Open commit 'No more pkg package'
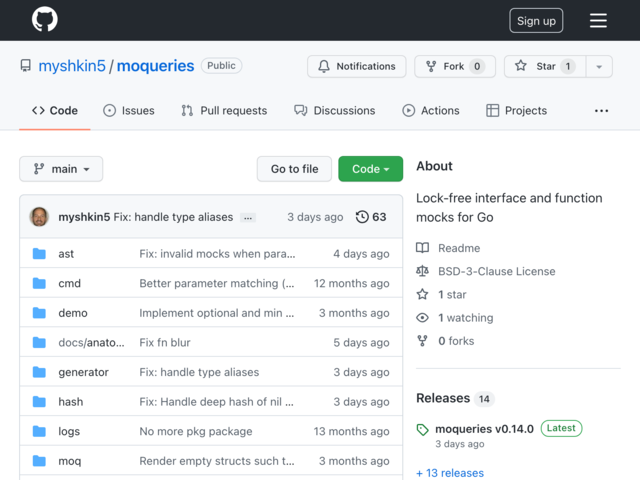This screenshot has width=640, height=480. click(196, 431)
